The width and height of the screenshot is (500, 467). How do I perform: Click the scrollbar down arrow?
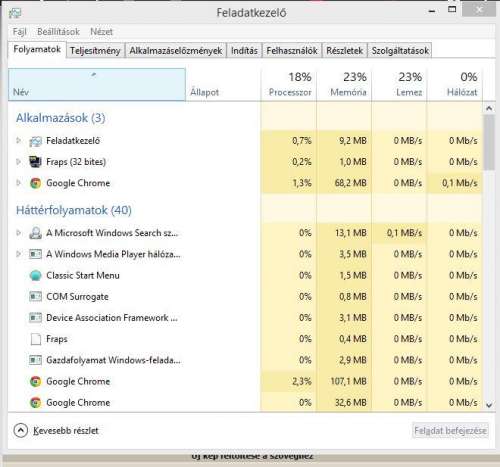pos(489,405)
